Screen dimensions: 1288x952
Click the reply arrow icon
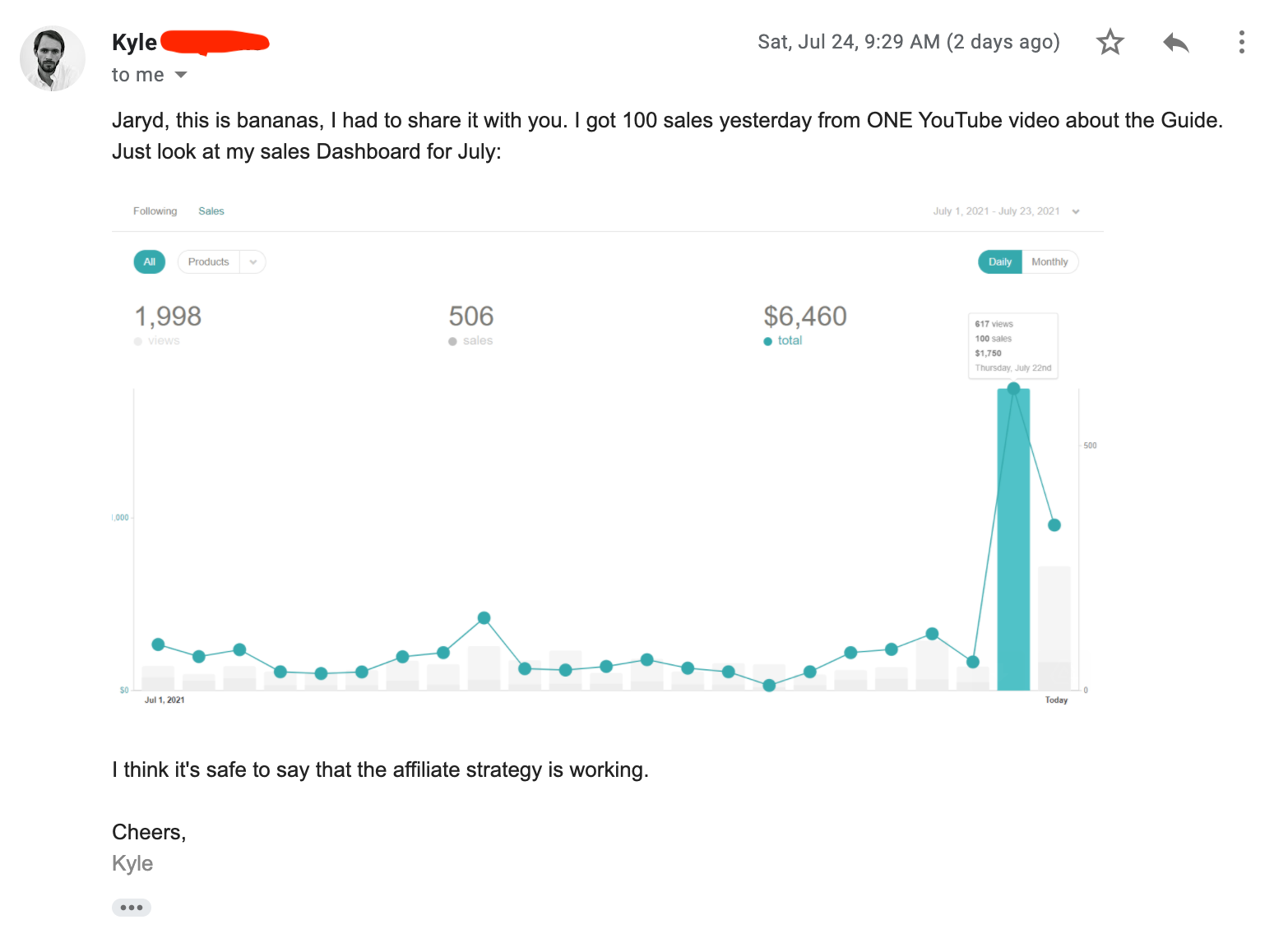1176,42
